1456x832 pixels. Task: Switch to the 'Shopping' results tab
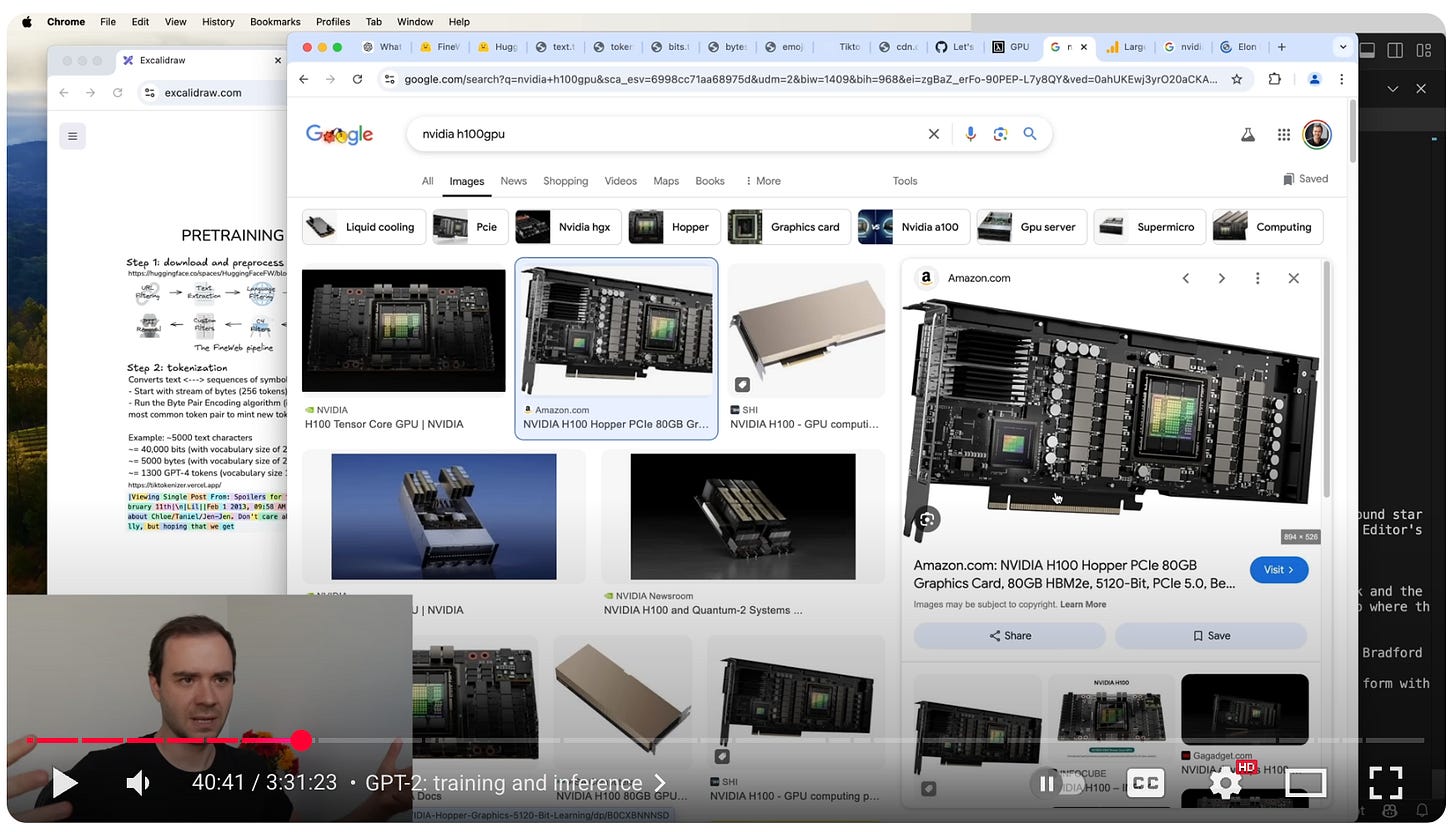click(565, 181)
